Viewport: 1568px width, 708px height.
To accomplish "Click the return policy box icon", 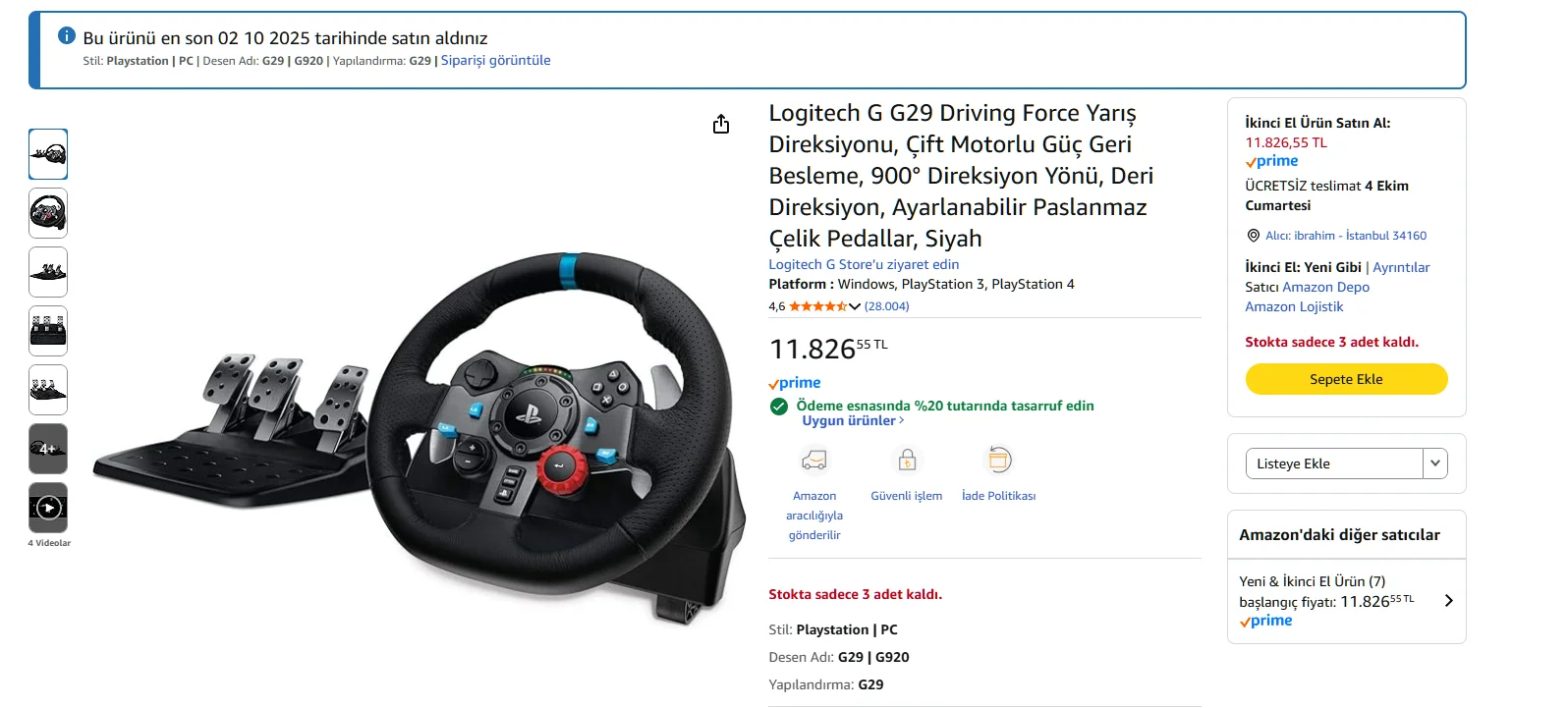I will [x=998, y=460].
